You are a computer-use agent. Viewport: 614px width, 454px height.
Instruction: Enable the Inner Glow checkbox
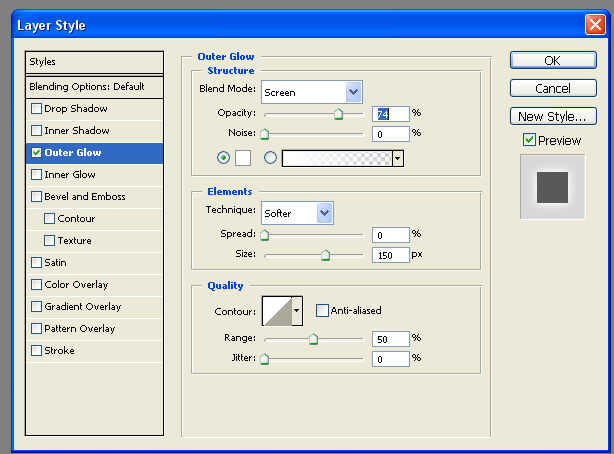[x=36, y=174]
